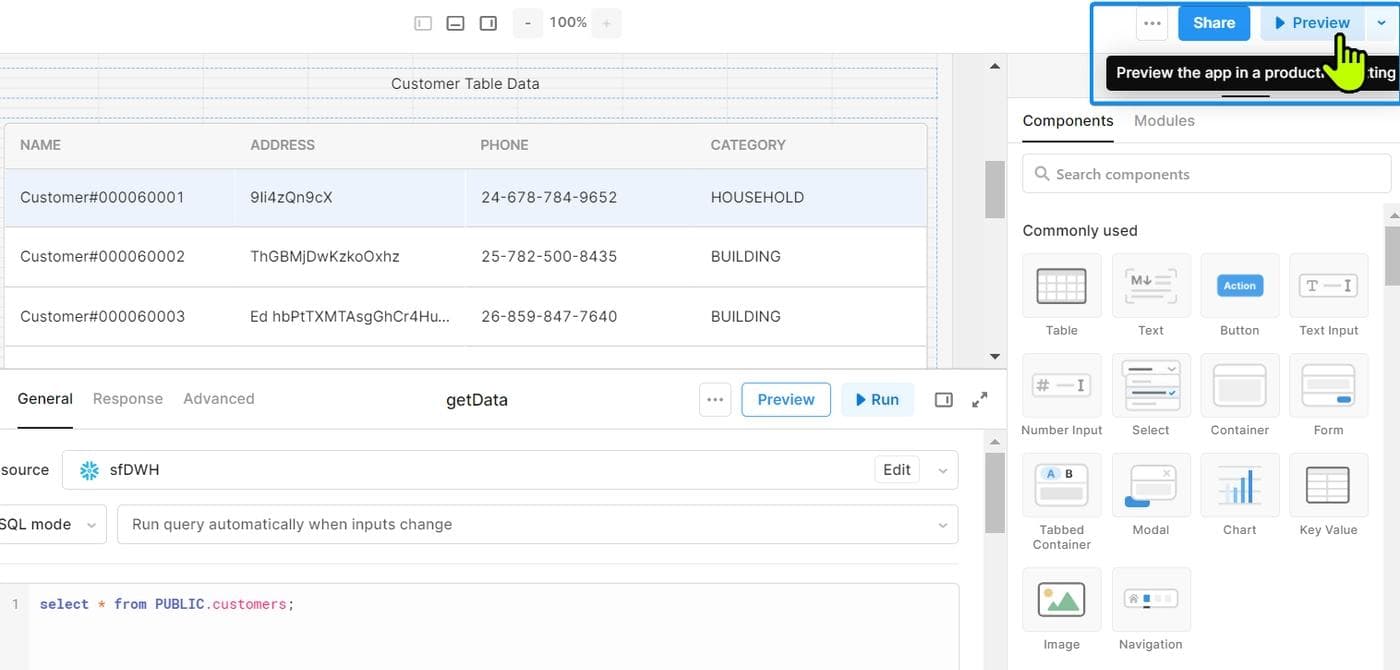1400x670 pixels.
Task: Open the Response tab
Action: (127, 399)
